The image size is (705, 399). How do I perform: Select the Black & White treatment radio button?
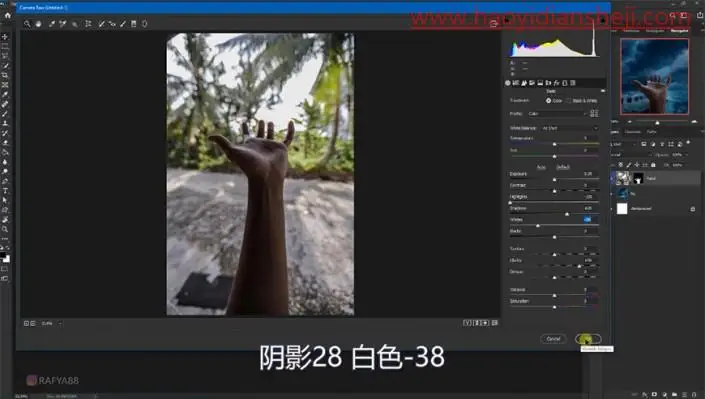(569, 101)
